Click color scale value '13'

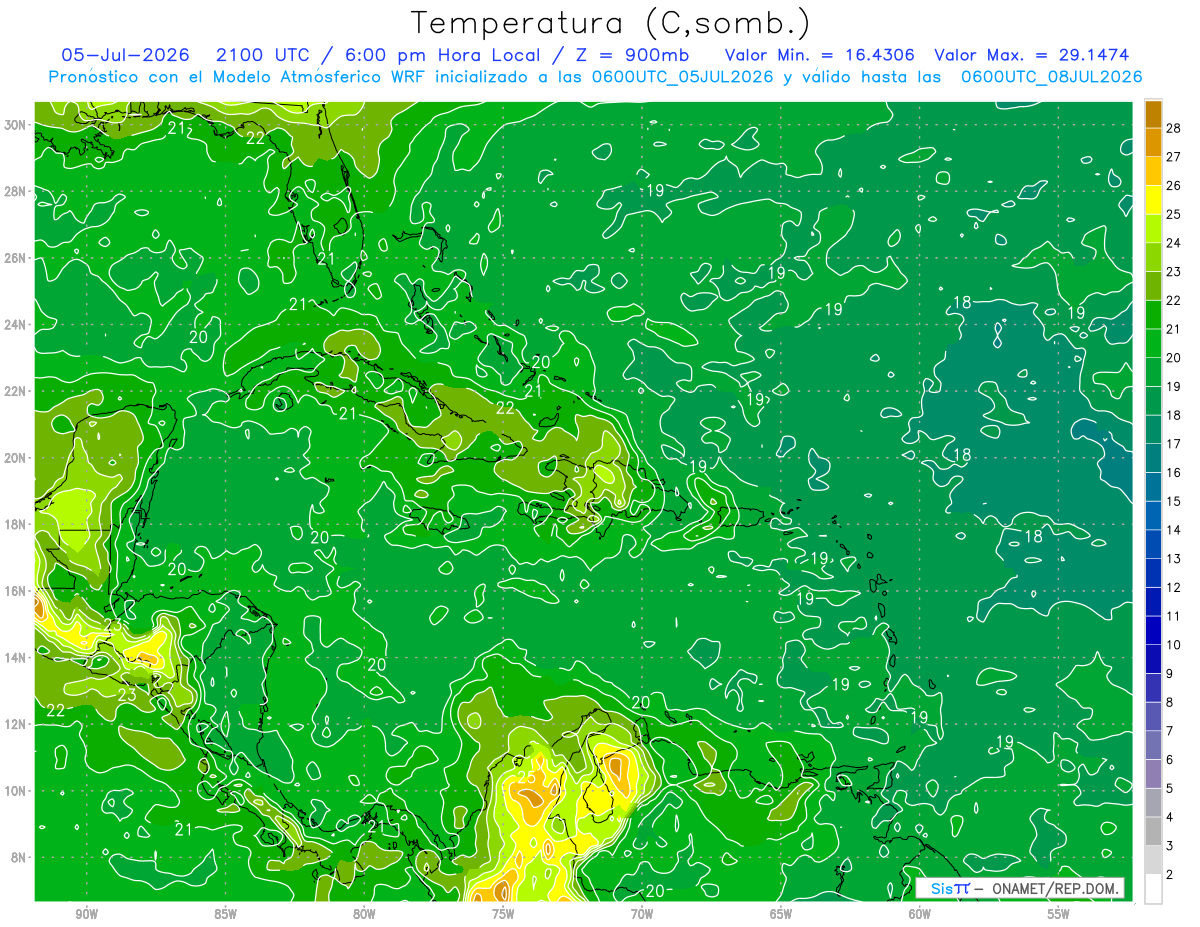point(1174,558)
